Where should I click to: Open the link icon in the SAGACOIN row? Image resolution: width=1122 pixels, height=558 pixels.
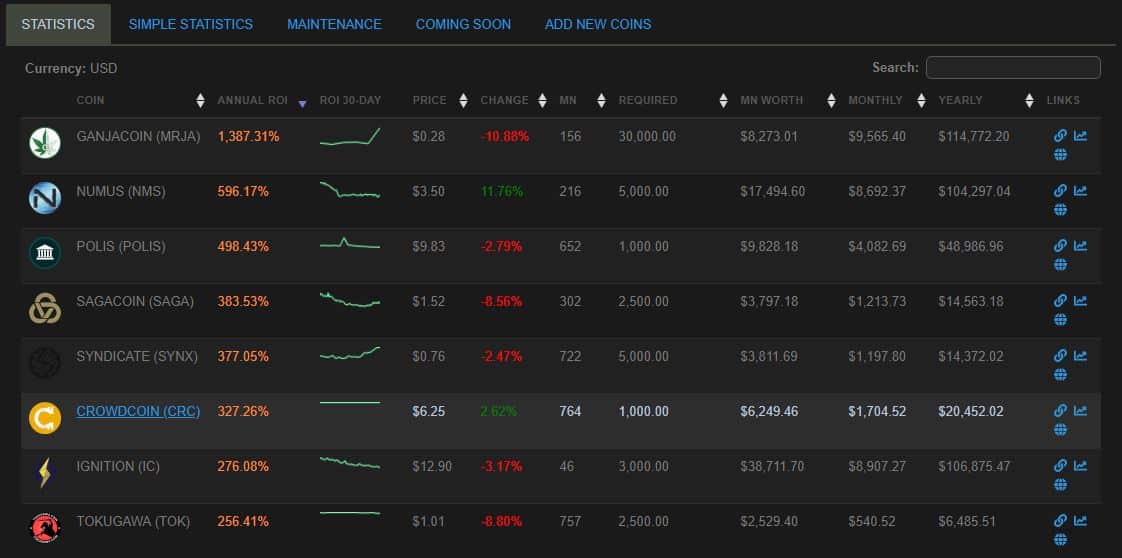point(1060,301)
